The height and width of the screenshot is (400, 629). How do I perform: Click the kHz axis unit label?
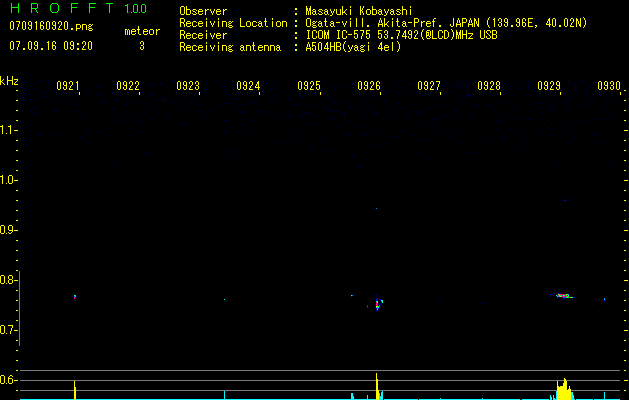[9, 81]
